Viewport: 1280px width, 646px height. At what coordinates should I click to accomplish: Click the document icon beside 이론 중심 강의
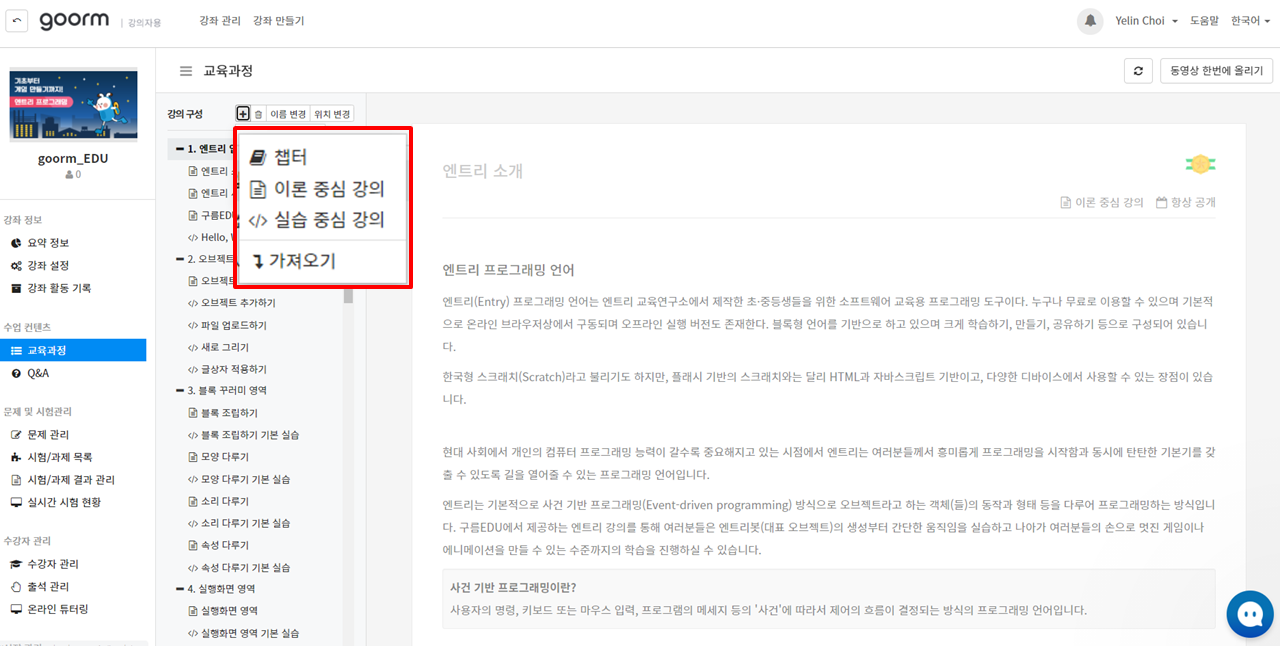point(258,189)
